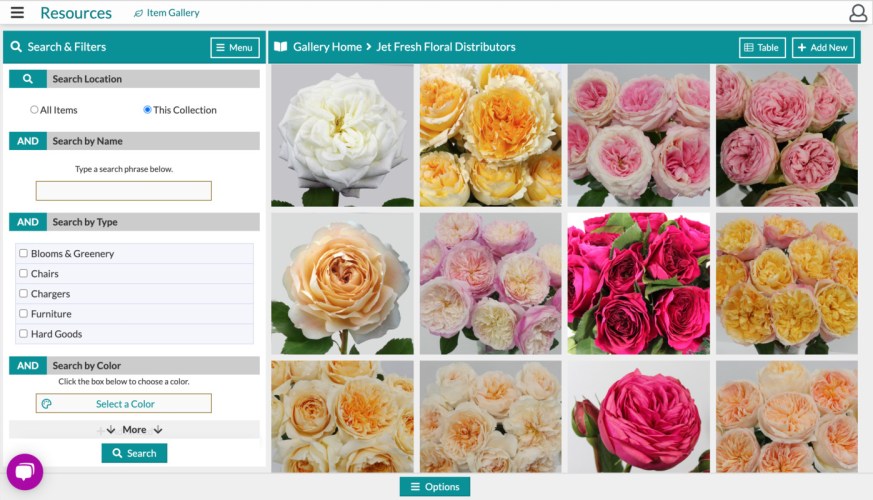Click the user account profile icon
Viewport: 873px width, 500px height.
857,13
